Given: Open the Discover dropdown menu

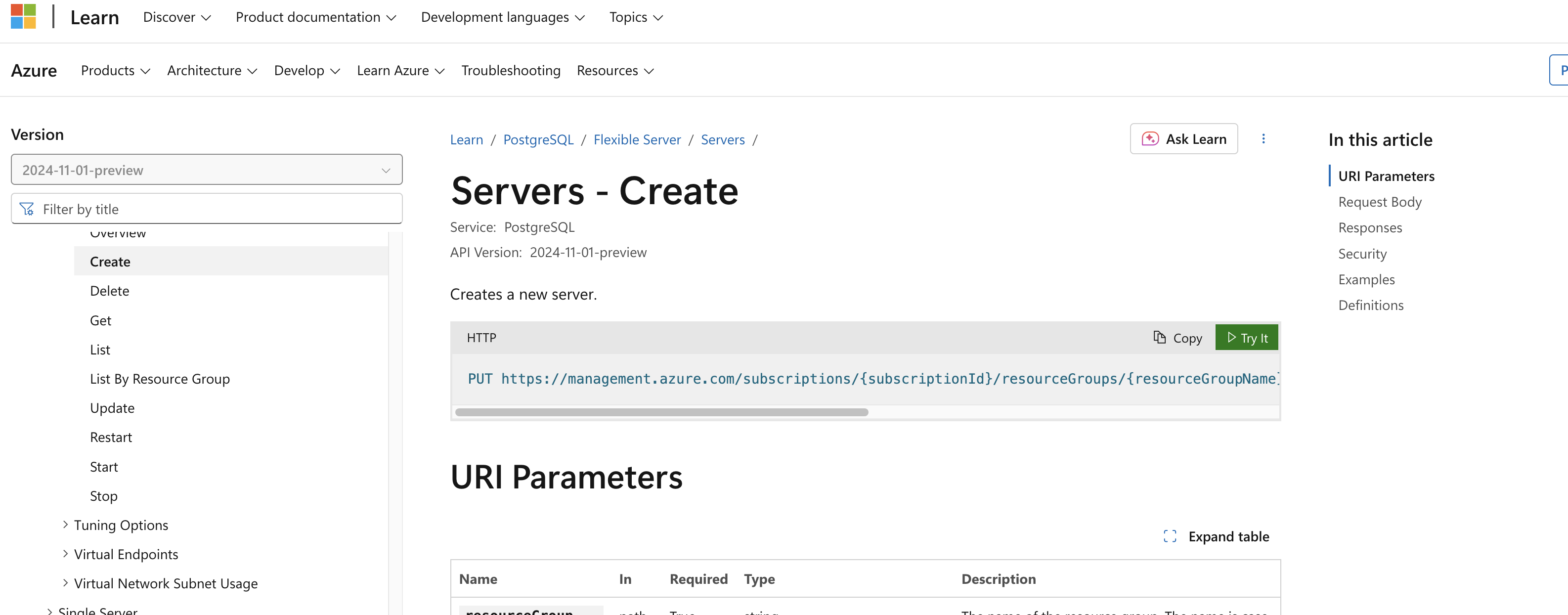Looking at the screenshot, I should click(x=176, y=17).
